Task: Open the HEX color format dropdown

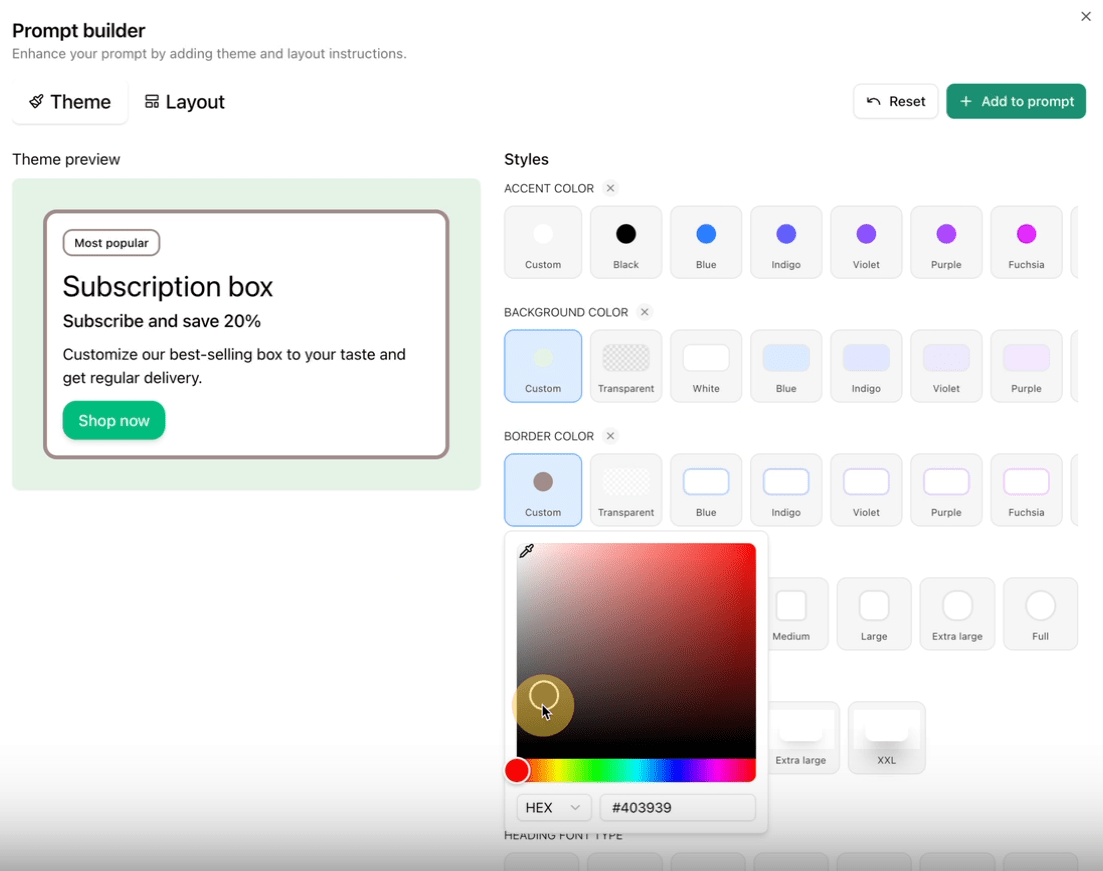Action: point(554,808)
